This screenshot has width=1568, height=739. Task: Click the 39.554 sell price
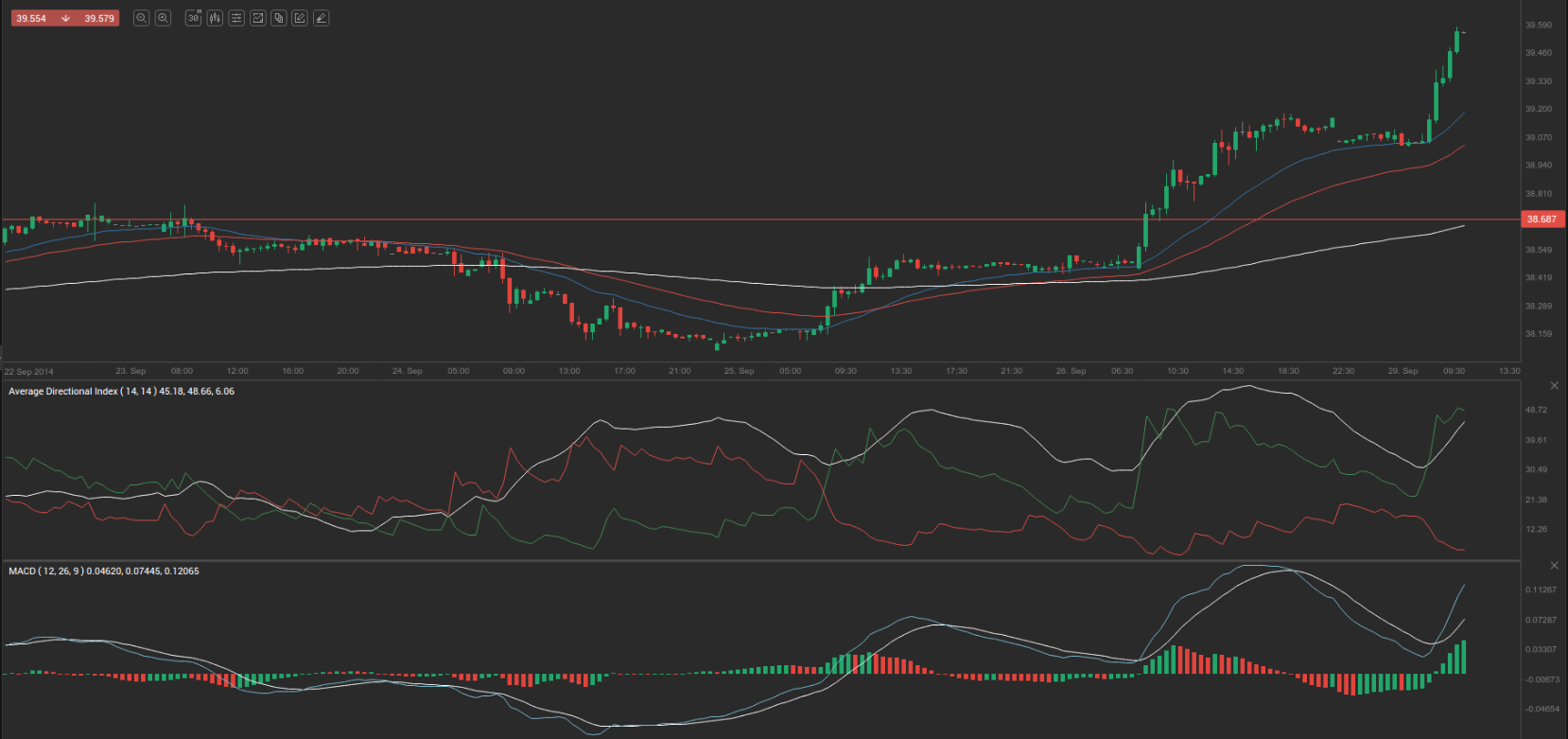(31, 18)
